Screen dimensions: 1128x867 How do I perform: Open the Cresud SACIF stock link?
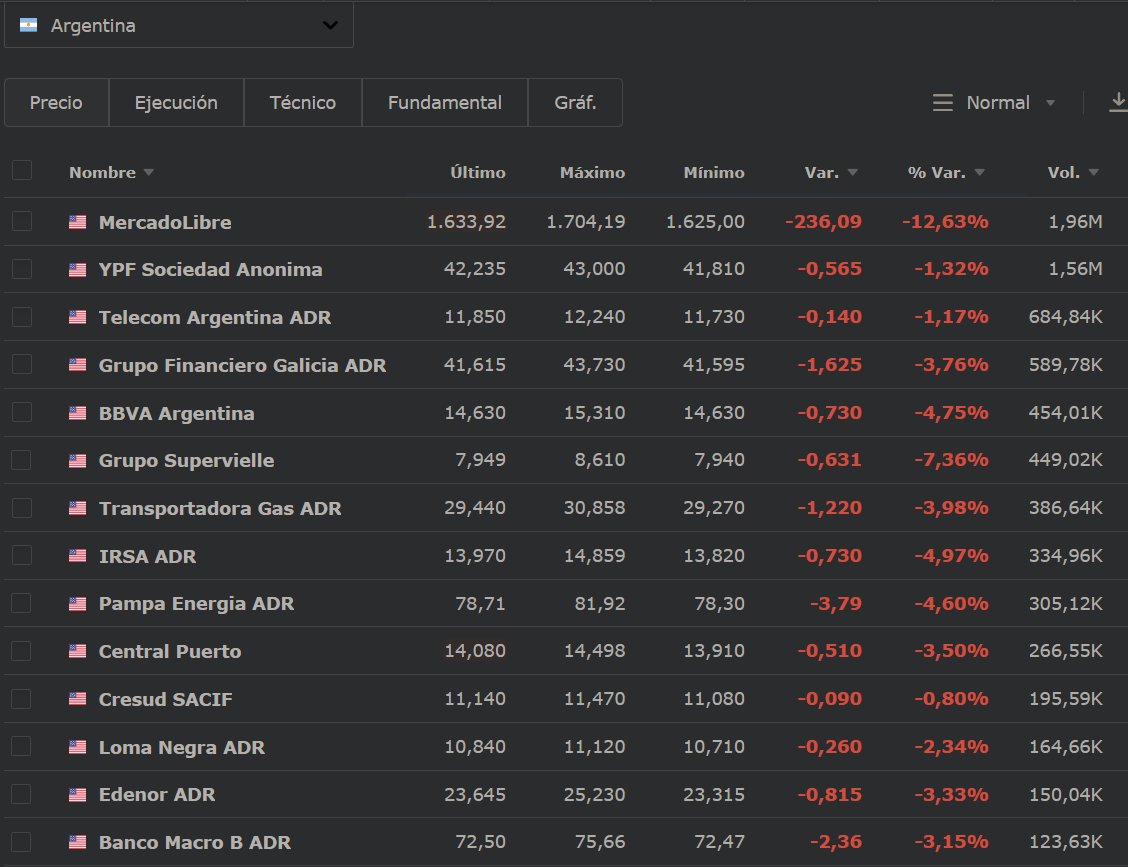pyautogui.click(x=165, y=699)
